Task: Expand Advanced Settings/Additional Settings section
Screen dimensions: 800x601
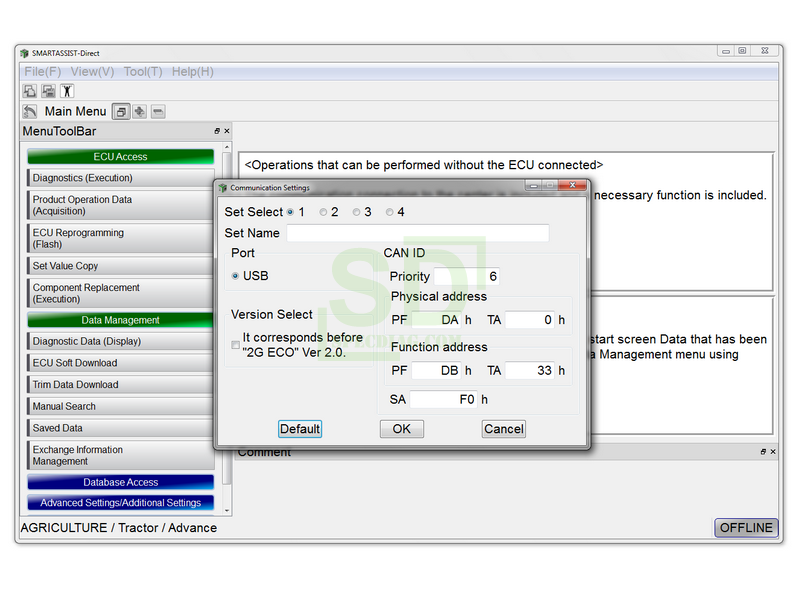Action: 120,503
